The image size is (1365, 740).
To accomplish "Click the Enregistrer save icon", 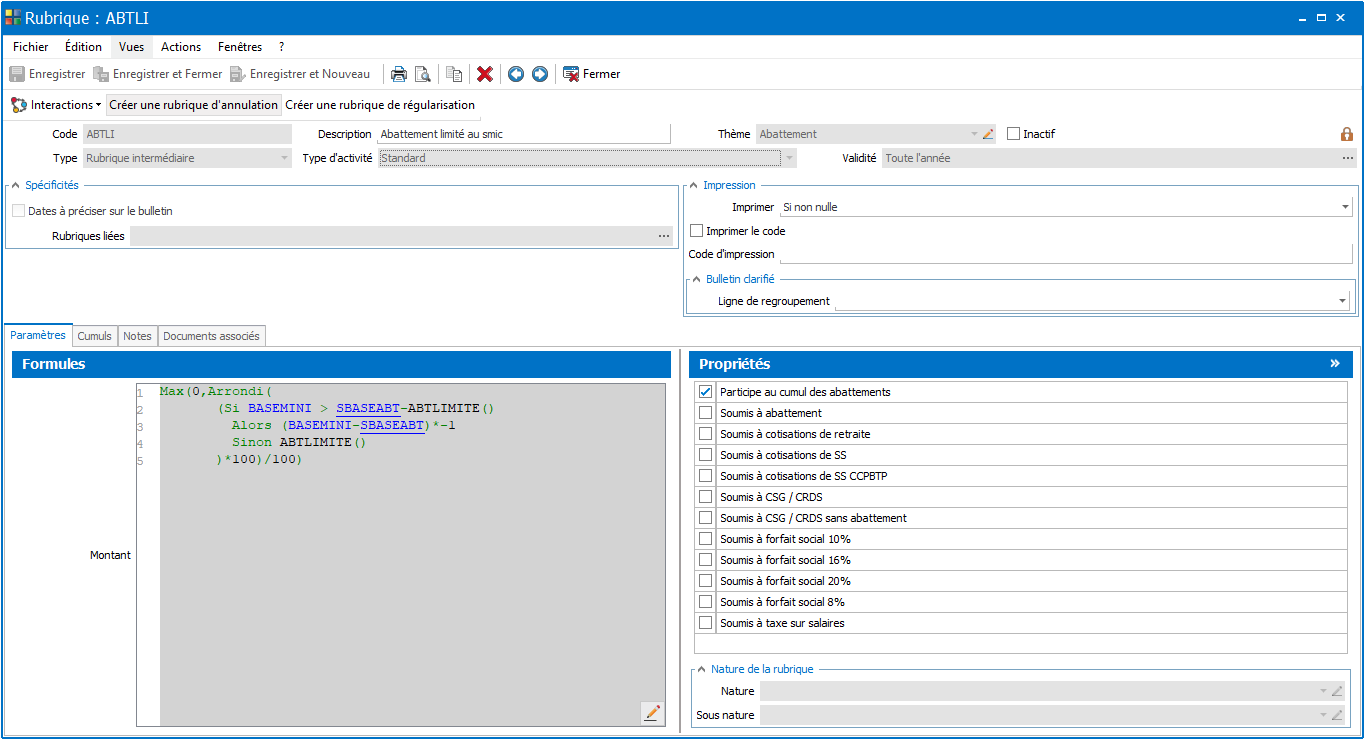I will click(x=17, y=74).
